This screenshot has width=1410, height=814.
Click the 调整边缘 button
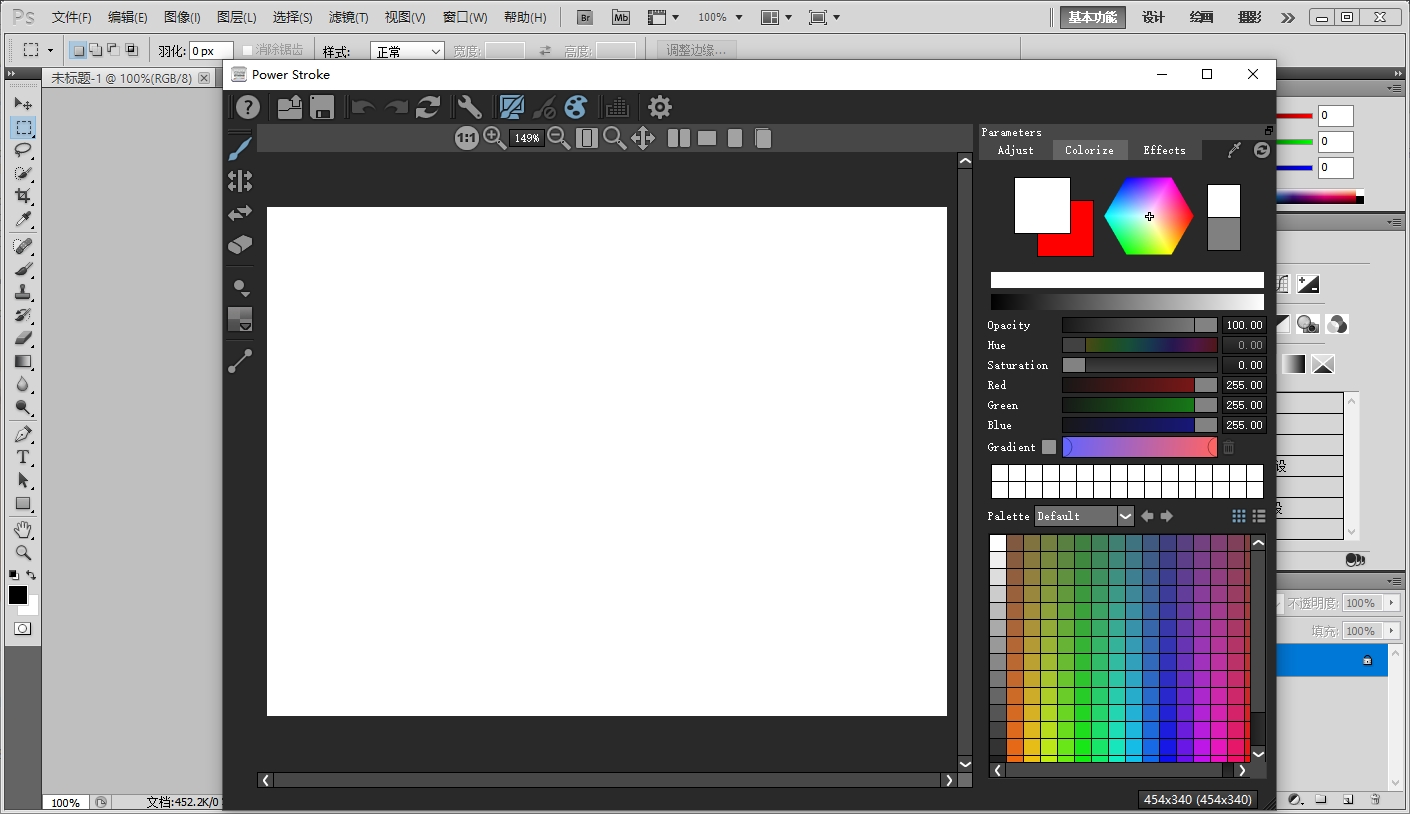(696, 50)
